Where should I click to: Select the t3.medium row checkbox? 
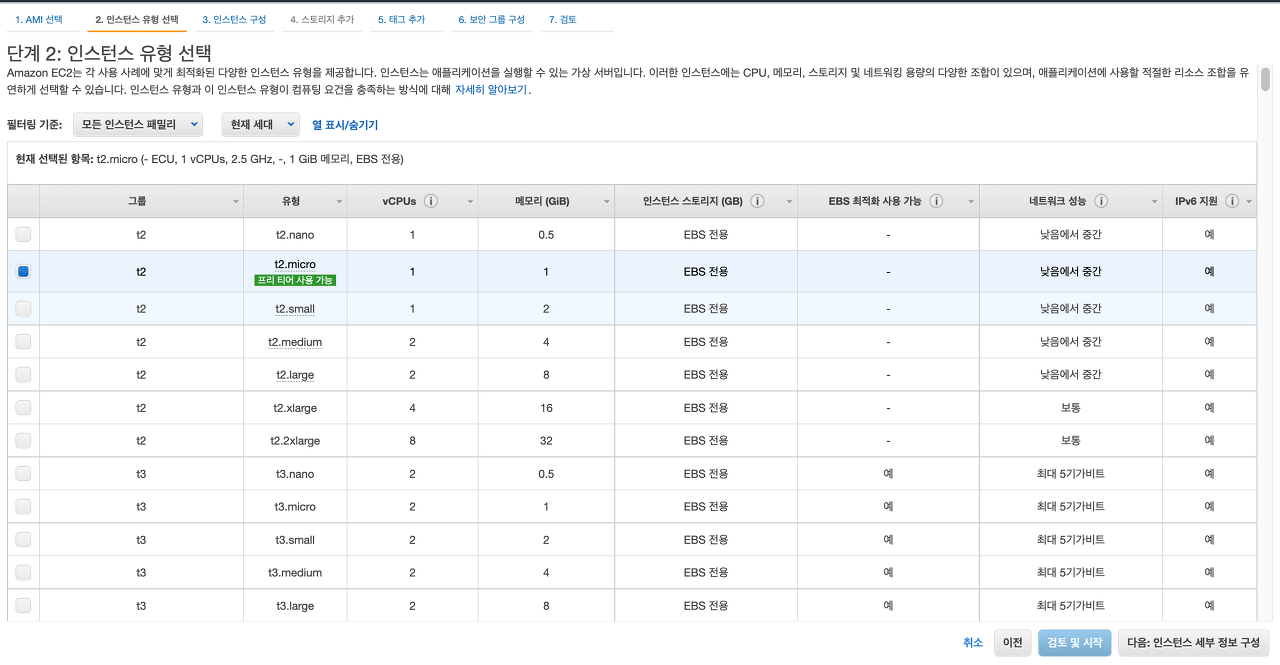pyautogui.click(x=23, y=572)
